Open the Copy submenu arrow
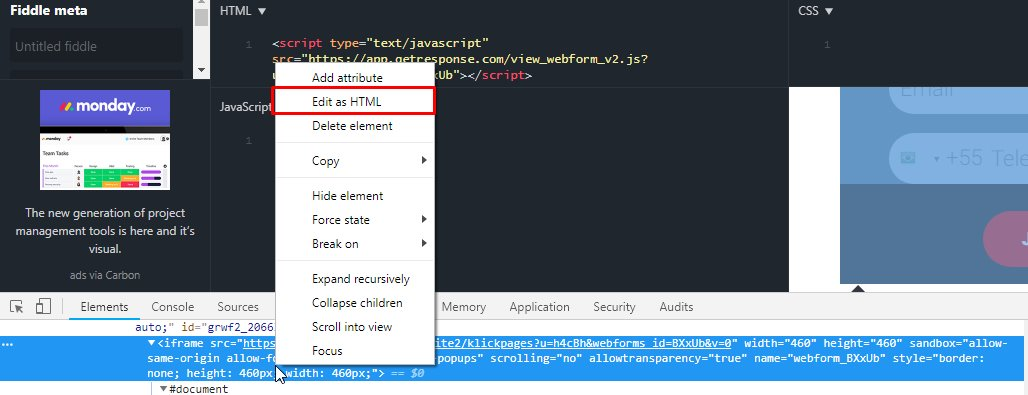This screenshot has width=1028, height=395. 424,160
